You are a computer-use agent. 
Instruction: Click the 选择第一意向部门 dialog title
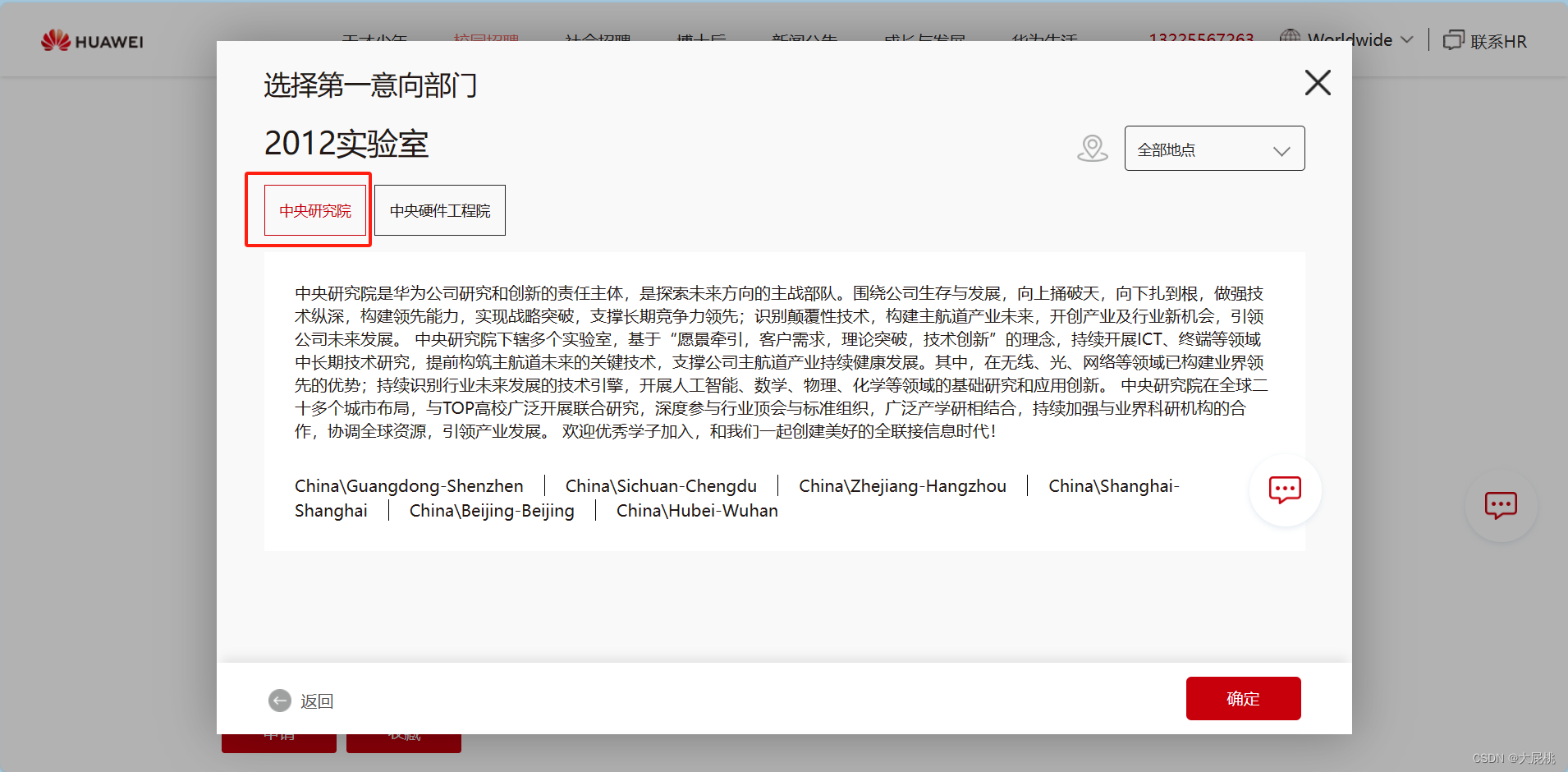pos(370,85)
